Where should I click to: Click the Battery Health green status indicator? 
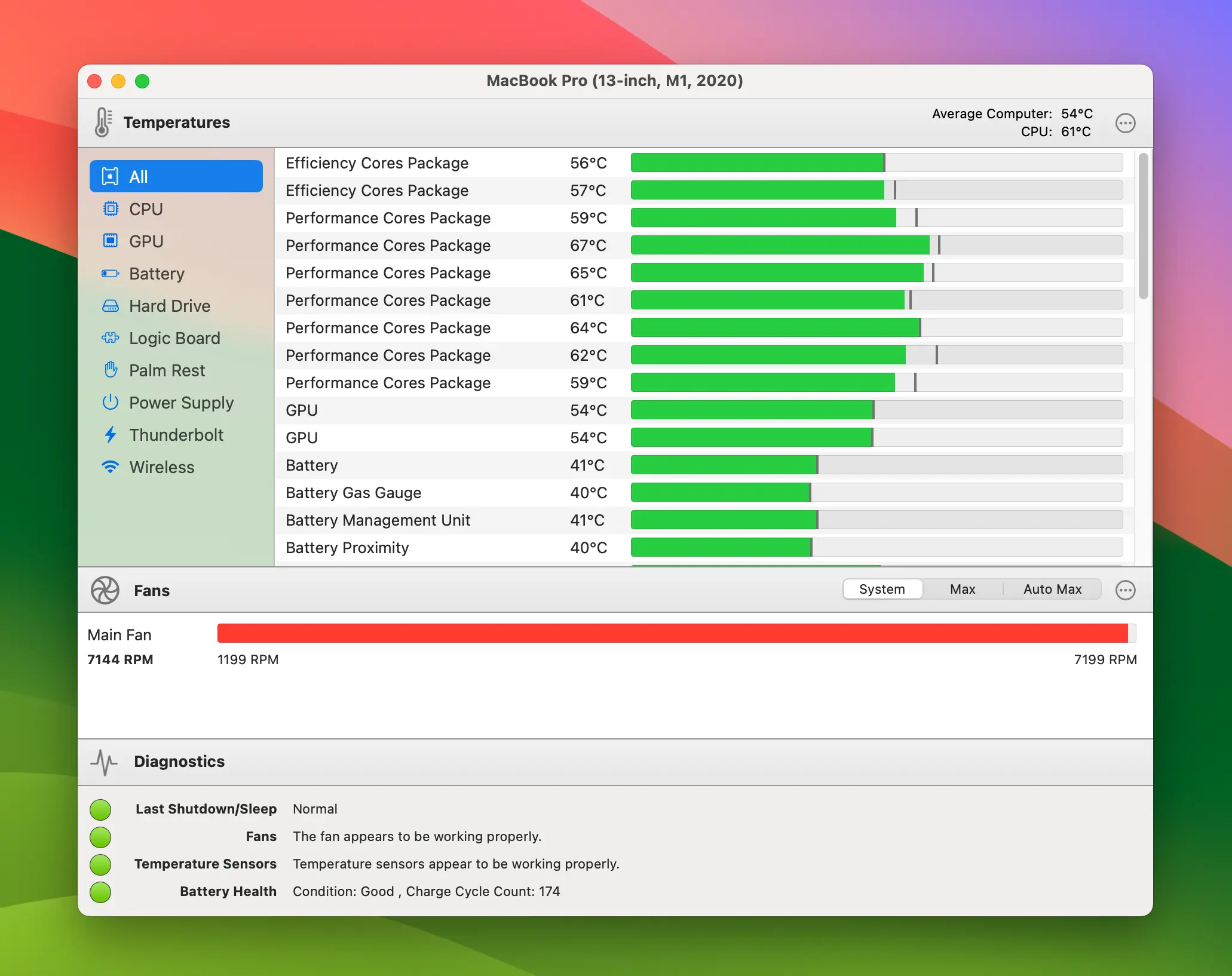pyautogui.click(x=100, y=892)
